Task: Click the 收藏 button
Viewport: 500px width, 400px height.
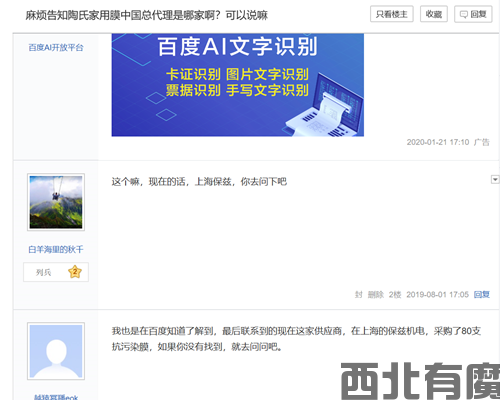Action: 434,14
